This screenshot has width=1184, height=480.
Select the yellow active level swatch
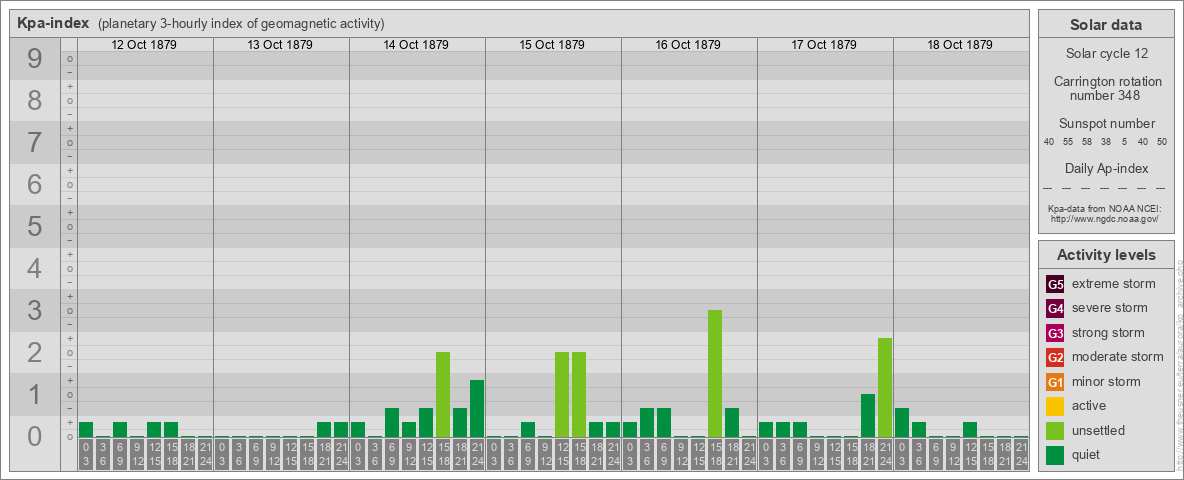click(x=1055, y=406)
